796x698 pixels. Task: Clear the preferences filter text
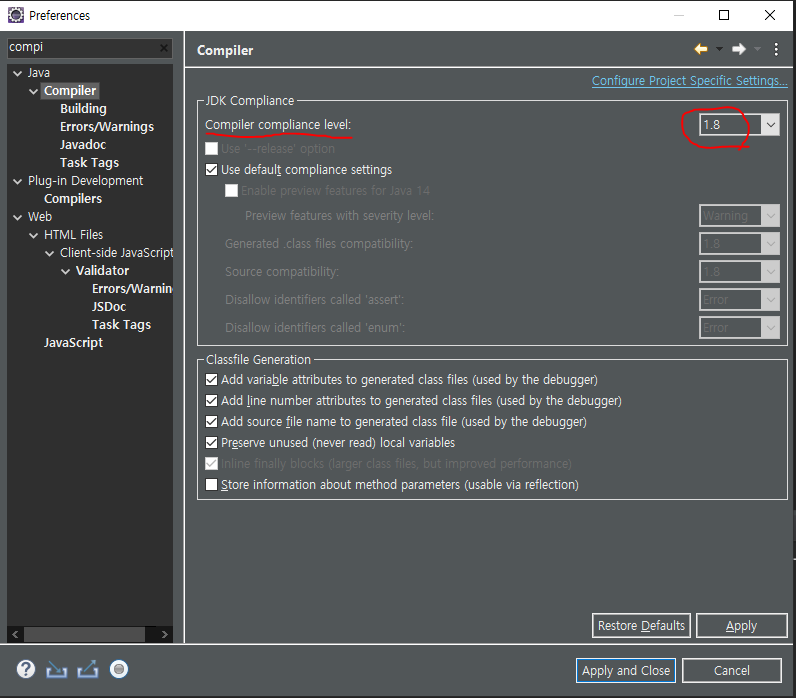tap(163, 48)
